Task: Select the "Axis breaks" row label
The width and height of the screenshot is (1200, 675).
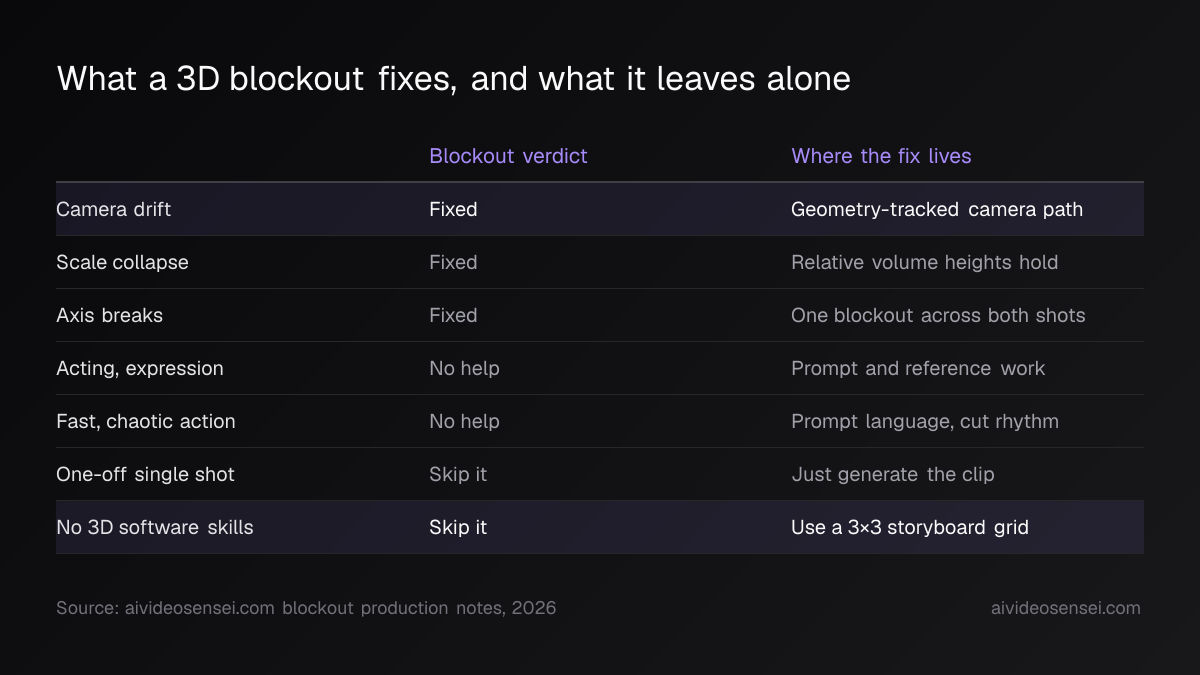Action: pyautogui.click(x=109, y=315)
